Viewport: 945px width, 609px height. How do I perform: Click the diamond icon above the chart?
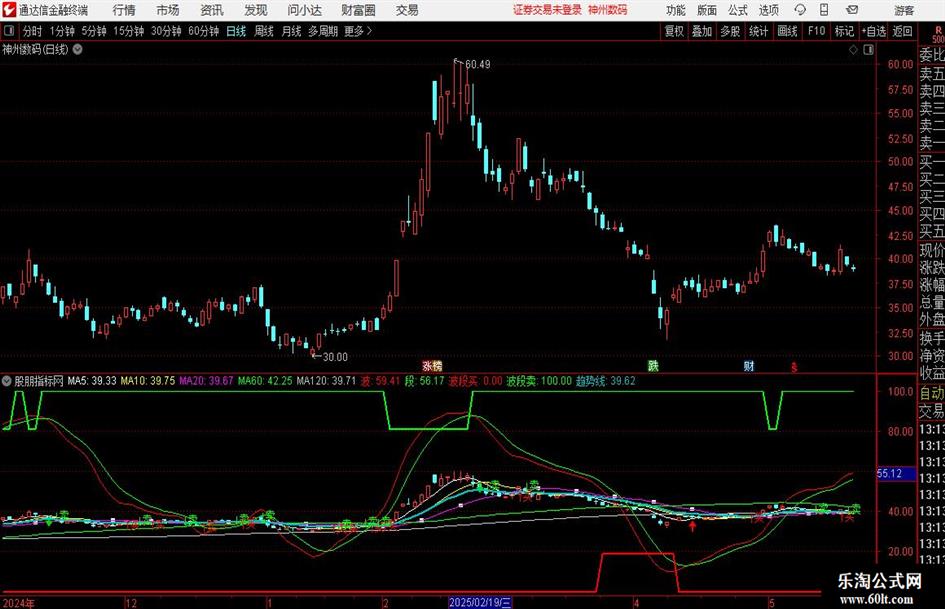pos(853,50)
